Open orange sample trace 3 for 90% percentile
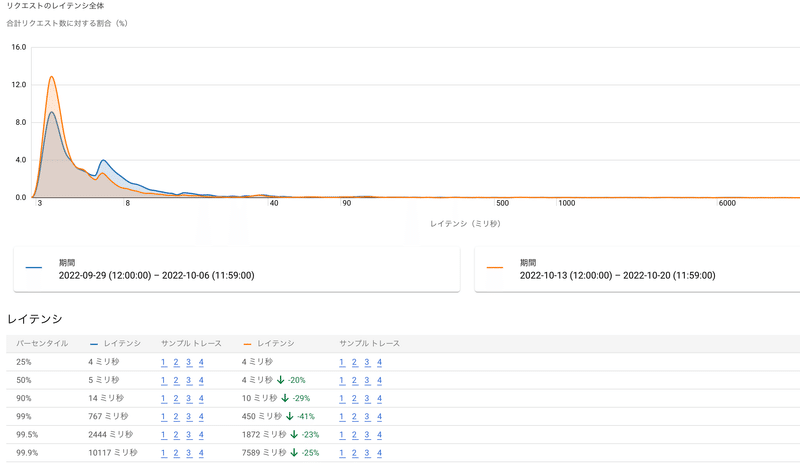This screenshot has height=465, width=800. (367, 399)
